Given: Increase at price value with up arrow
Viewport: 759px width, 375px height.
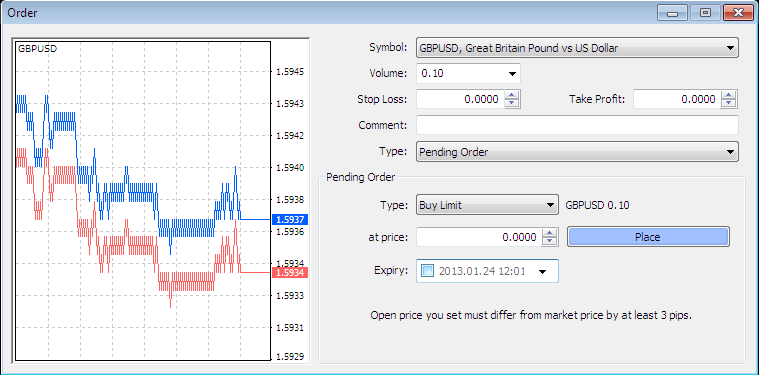Looking at the screenshot, I should pos(549,233).
